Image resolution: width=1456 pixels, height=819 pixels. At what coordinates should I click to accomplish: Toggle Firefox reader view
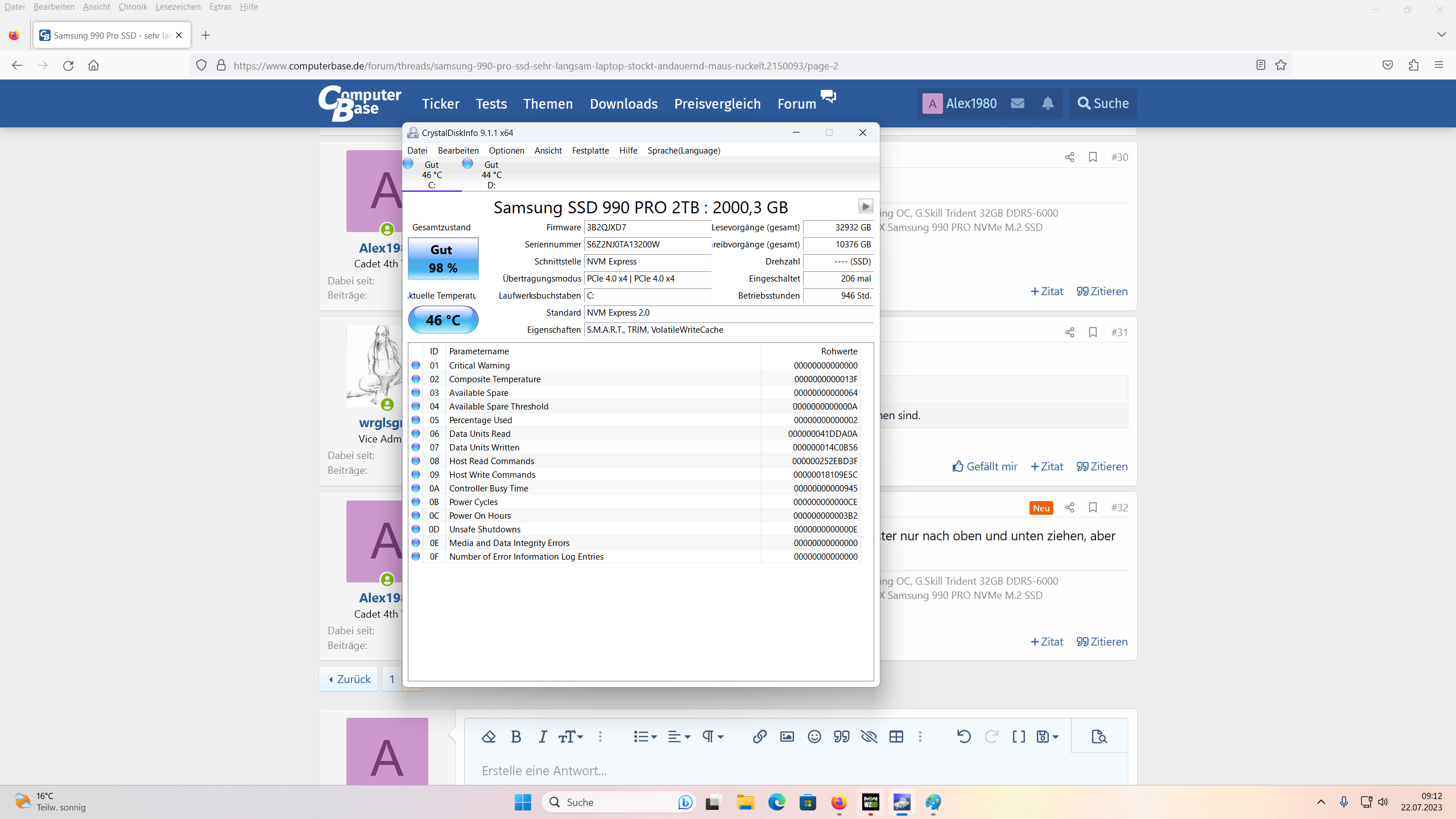pyautogui.click(x=1260, y=65)
